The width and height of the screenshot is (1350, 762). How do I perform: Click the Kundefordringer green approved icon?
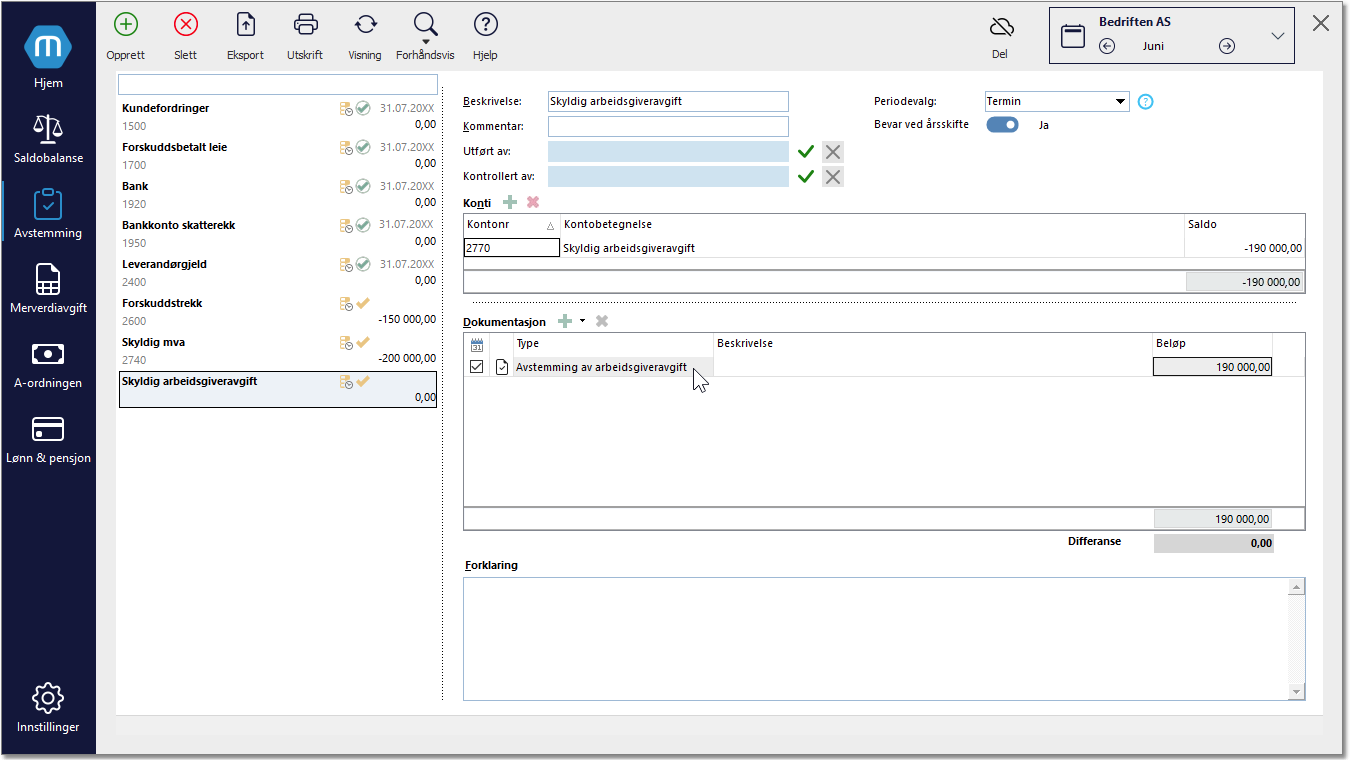pyautogui.click(x=363, y=108)
